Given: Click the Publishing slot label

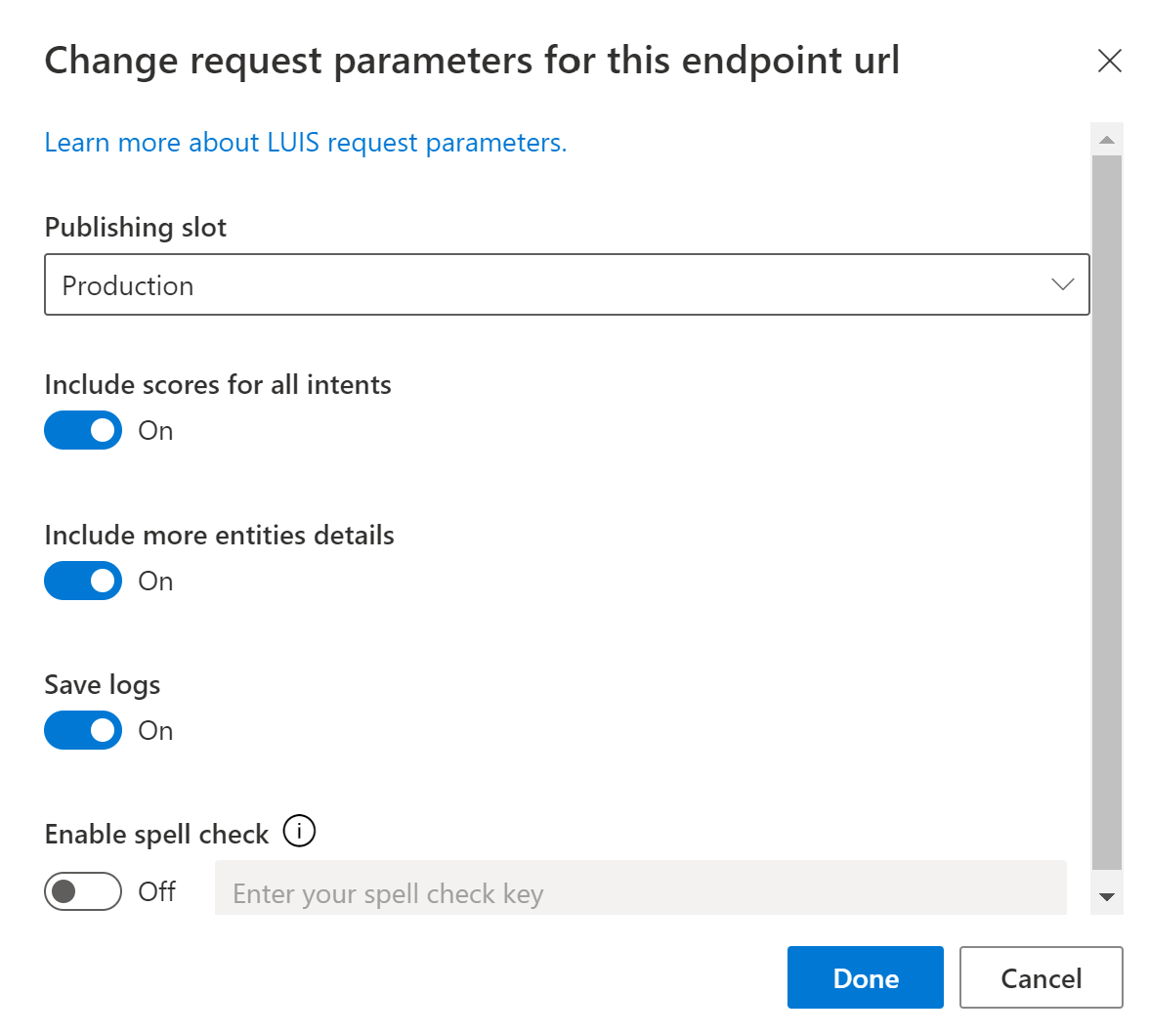Looking at the screenshot, I should click(x=136, y=228).
